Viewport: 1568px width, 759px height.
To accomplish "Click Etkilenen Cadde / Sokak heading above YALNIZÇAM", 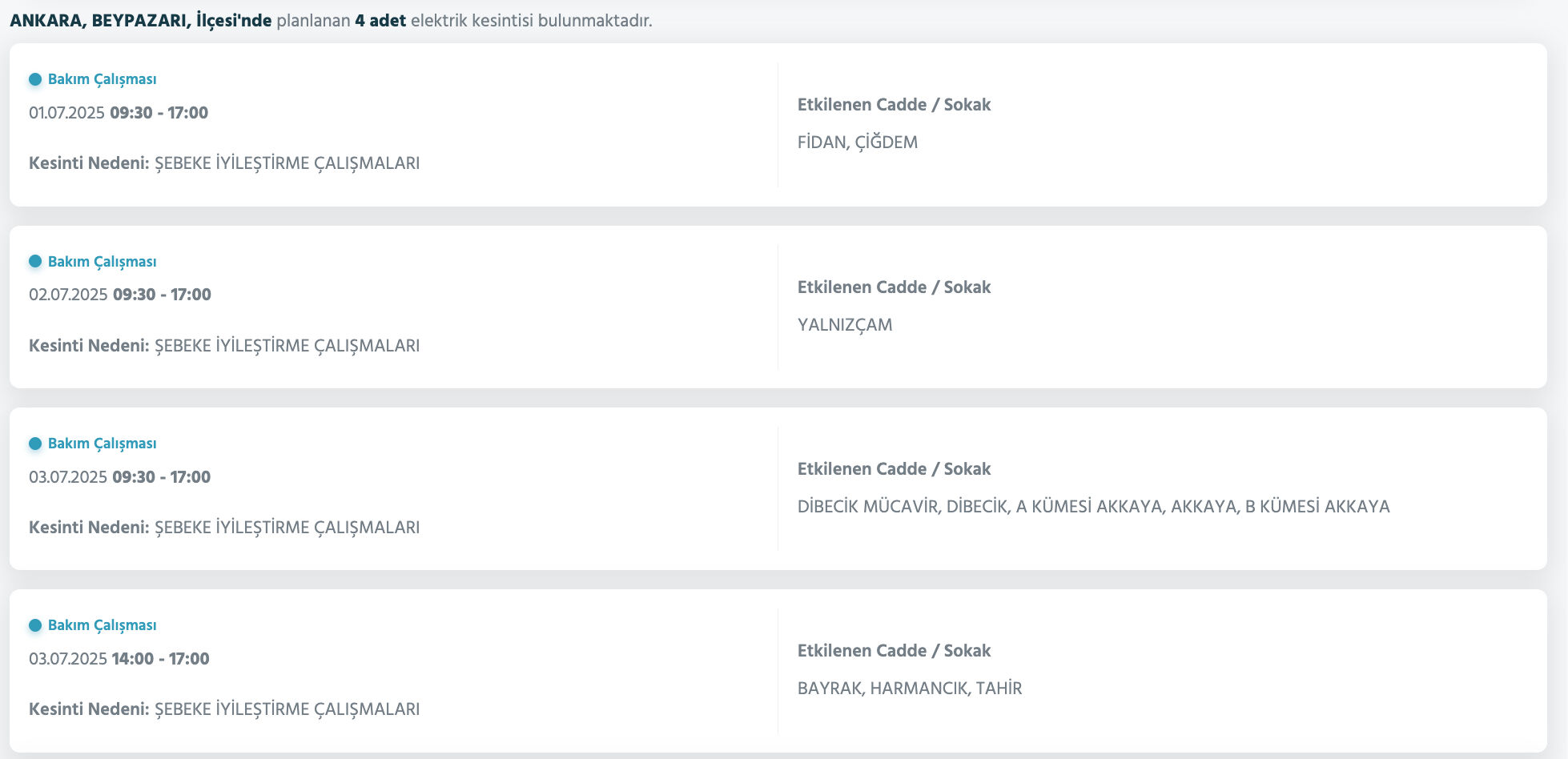I will [x=894, y=287].
